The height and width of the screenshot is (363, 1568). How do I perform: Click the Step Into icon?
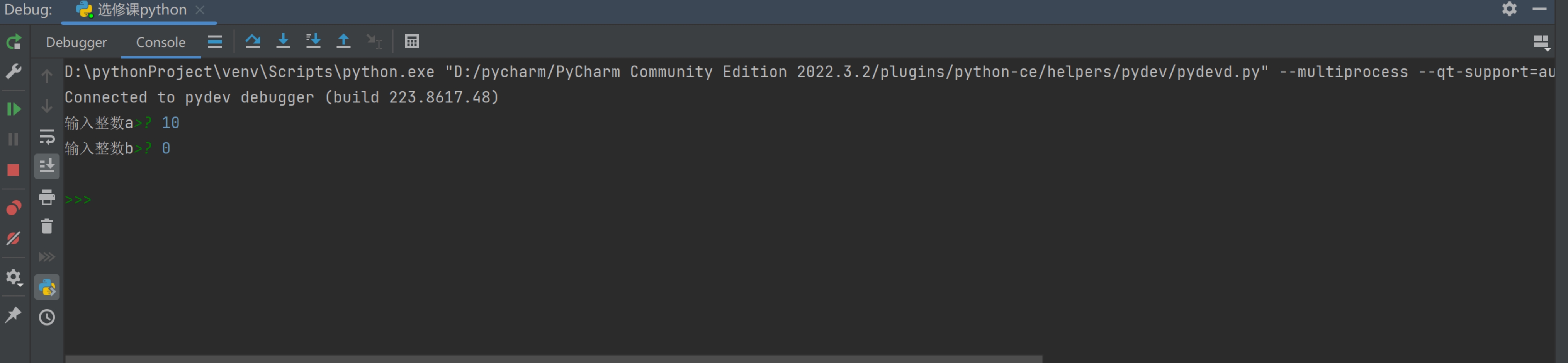coord(283,41)
